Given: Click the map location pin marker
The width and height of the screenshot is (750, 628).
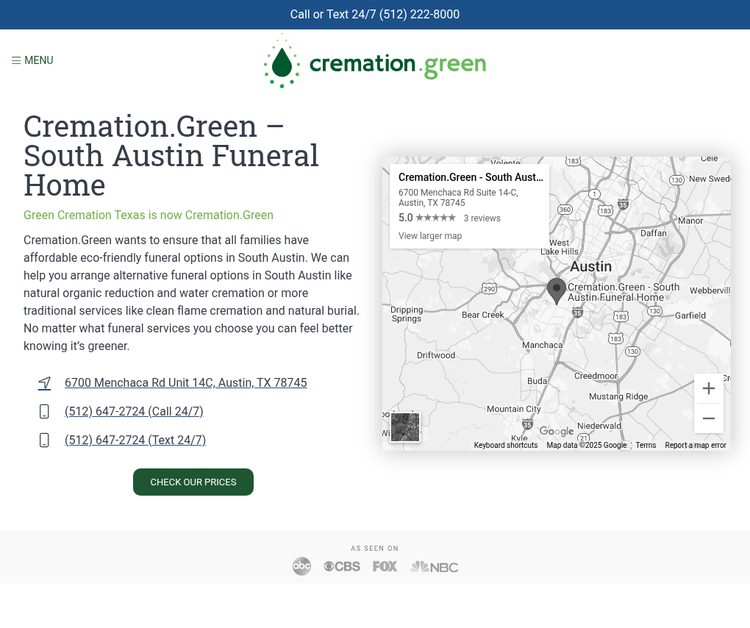Looking at the screenshot, I should pos(556,291).
